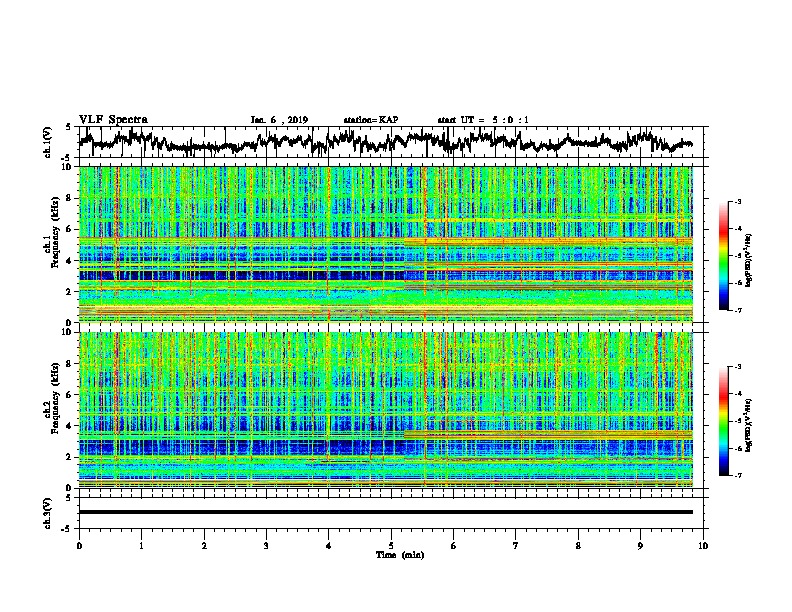Click time axis tick label "8"
The image size is (792, 612).
coord(578,546)
